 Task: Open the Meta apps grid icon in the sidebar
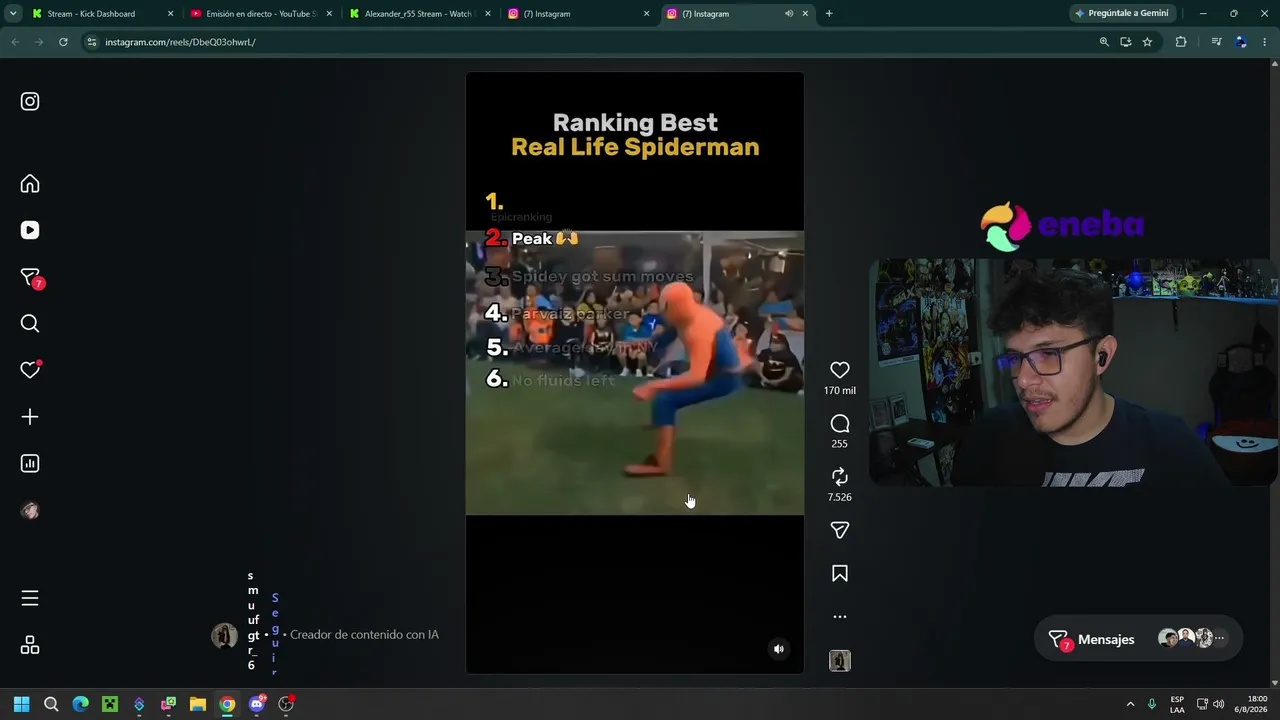(x=30, y=645)
